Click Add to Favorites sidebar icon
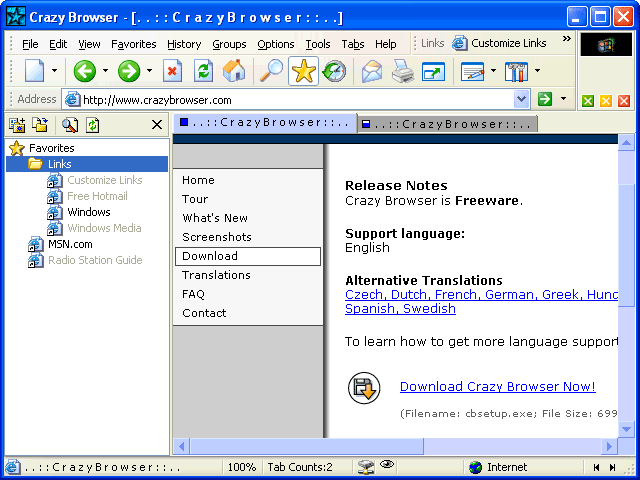 click(17, 125)
